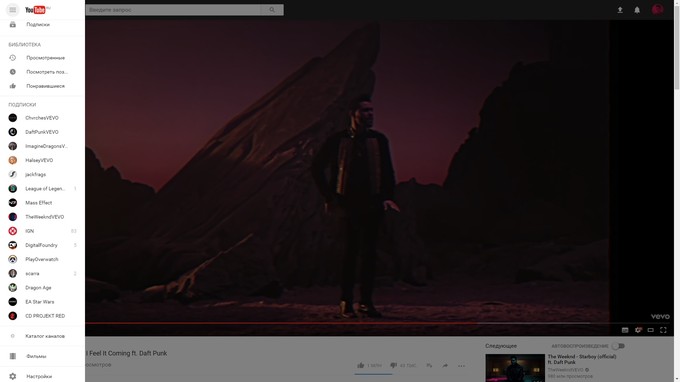Click the settings gear icon in sidebar

(x=13, y=376)
